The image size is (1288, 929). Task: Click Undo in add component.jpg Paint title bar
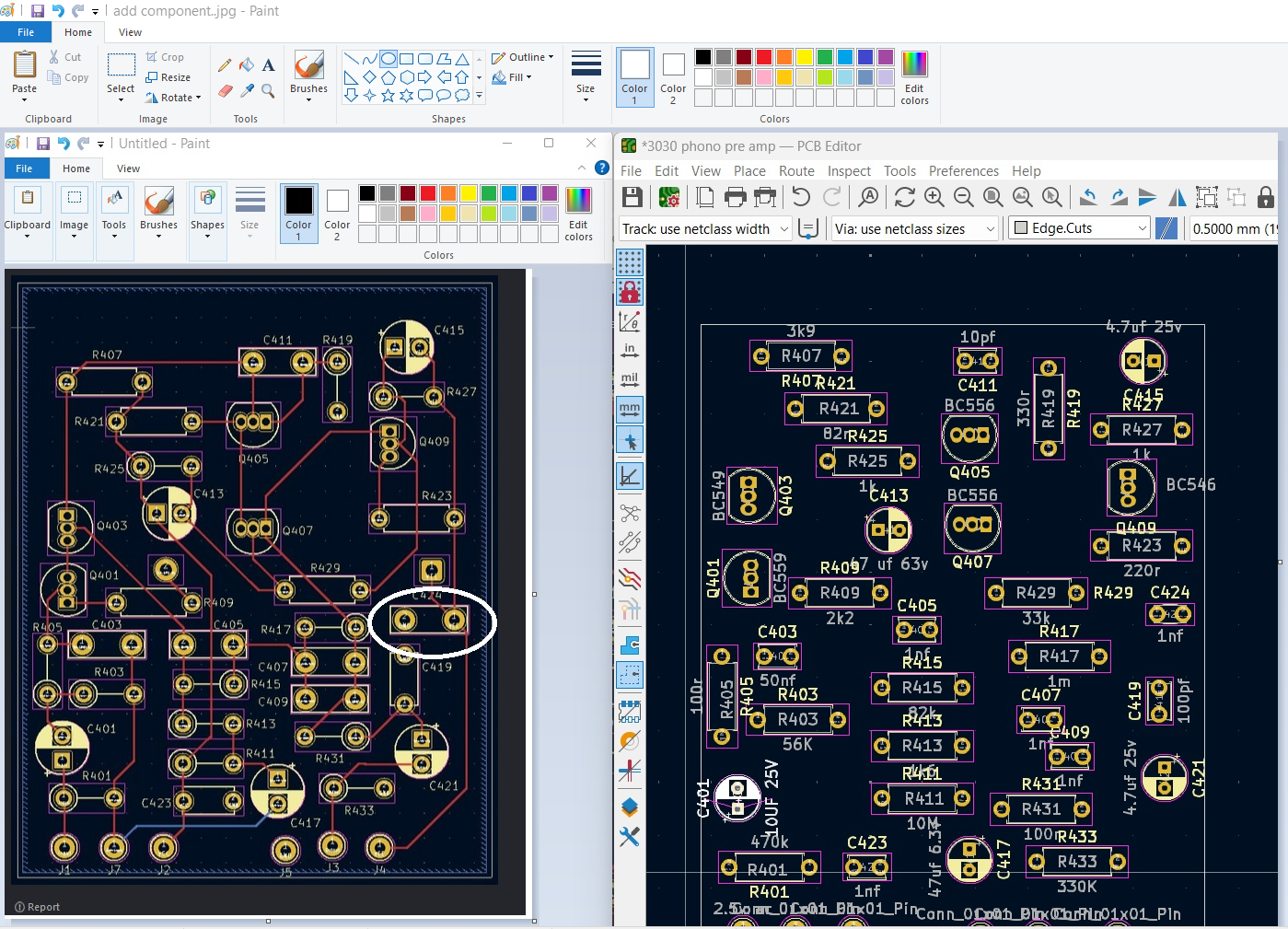58,11
